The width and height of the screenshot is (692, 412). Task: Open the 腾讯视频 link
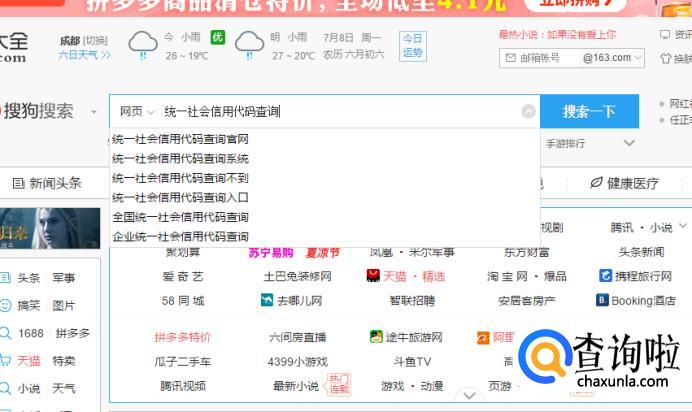(183, 386)
